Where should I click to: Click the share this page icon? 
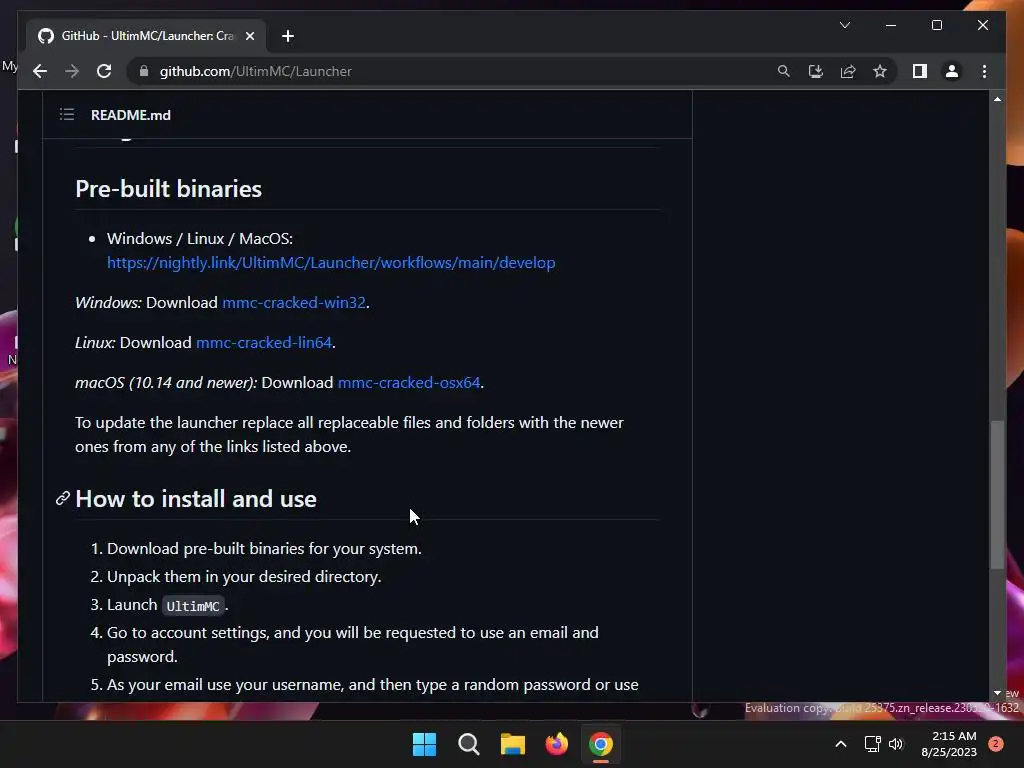coord(848,71)
